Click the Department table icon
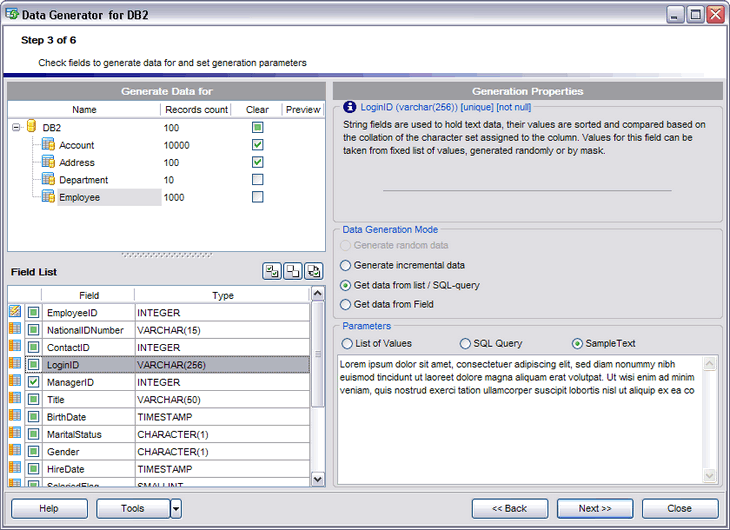 [48, 180]
